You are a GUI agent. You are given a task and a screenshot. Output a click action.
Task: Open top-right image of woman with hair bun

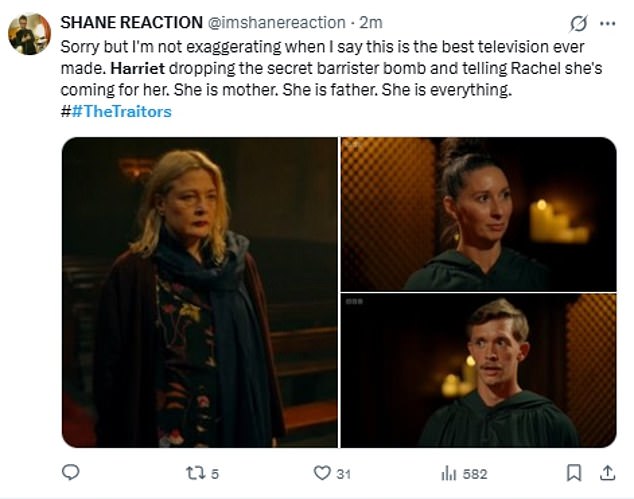478,213
